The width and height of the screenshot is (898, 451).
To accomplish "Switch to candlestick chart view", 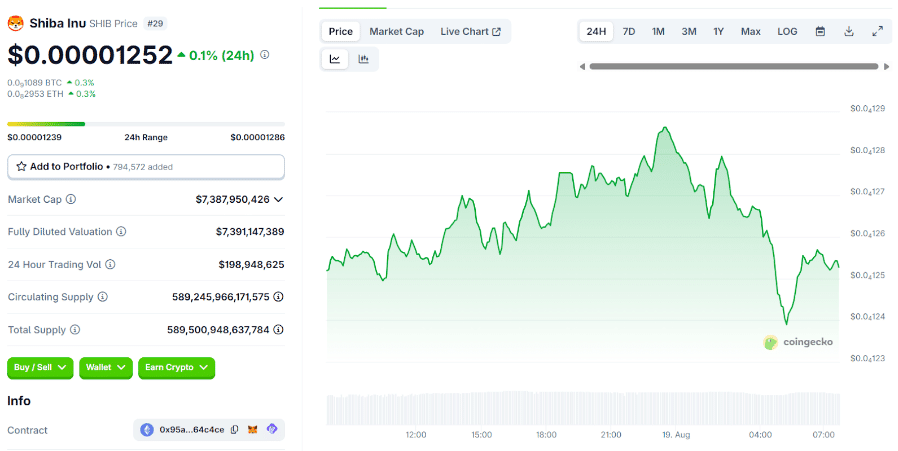I will point(363,59).
